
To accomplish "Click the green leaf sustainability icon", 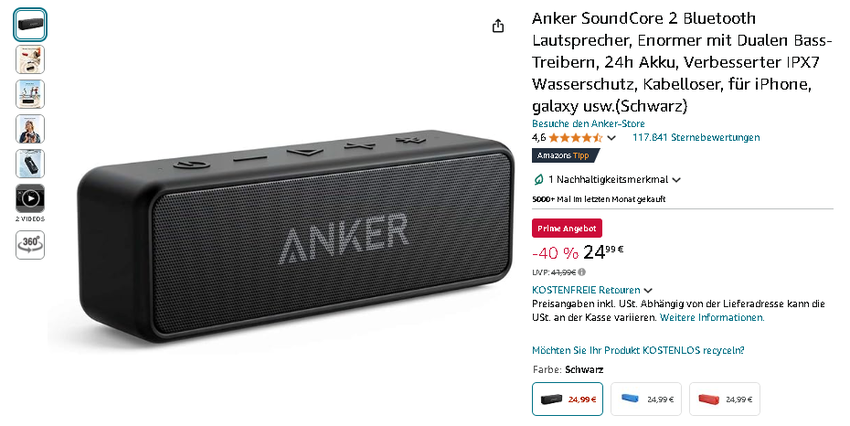I will tap(539, 179).
